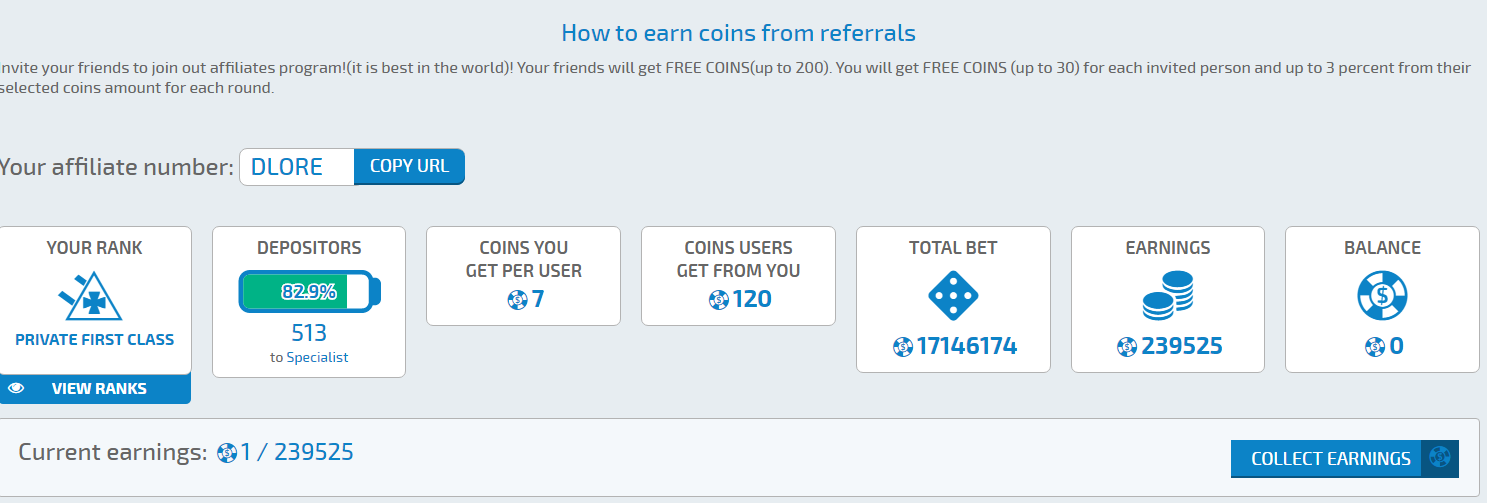The image size is (1487, 503).
Task: Click the stacked coins Earnings icon
Action: click(1167, 296)
